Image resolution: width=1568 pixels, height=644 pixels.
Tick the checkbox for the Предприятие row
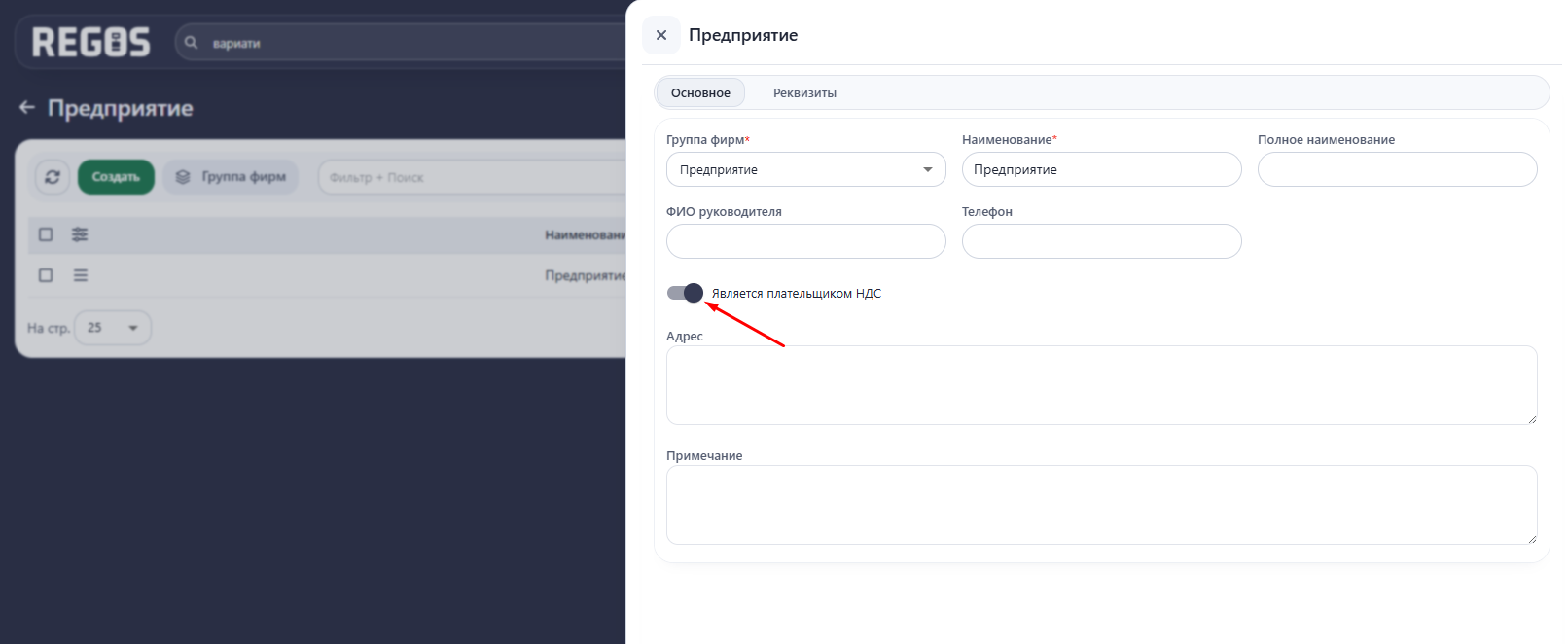point(46,275)
